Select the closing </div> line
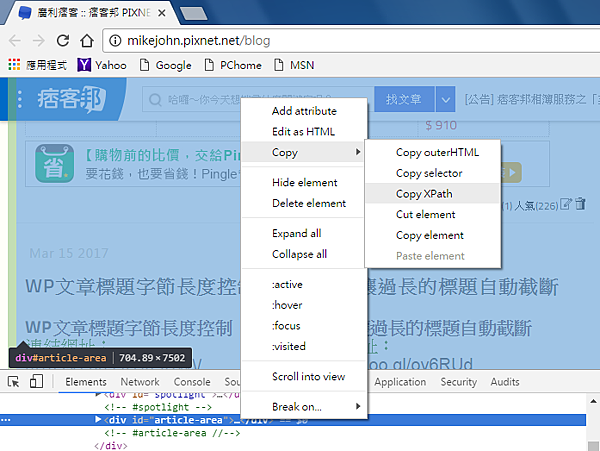The image size is (600, 451). click(111, 446)
